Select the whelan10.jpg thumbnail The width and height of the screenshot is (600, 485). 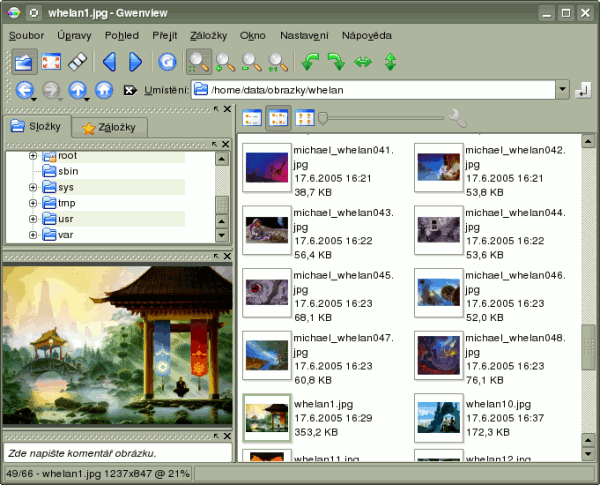point(438,418)
